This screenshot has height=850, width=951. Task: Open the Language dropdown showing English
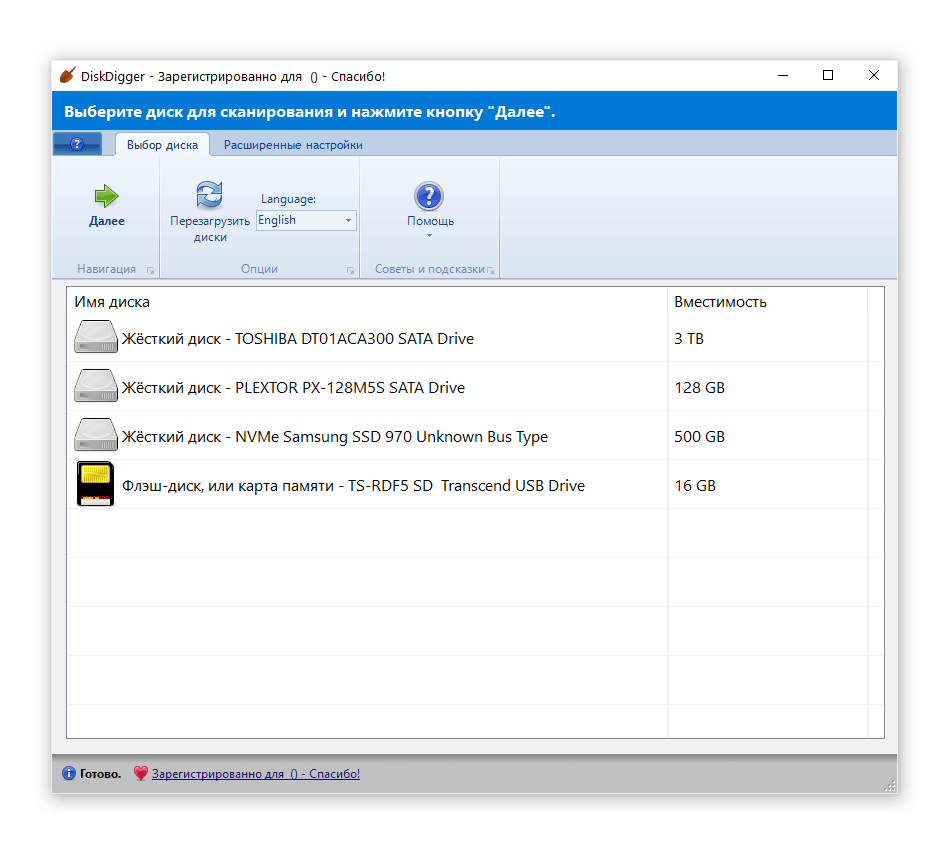[x=306, y=220]
